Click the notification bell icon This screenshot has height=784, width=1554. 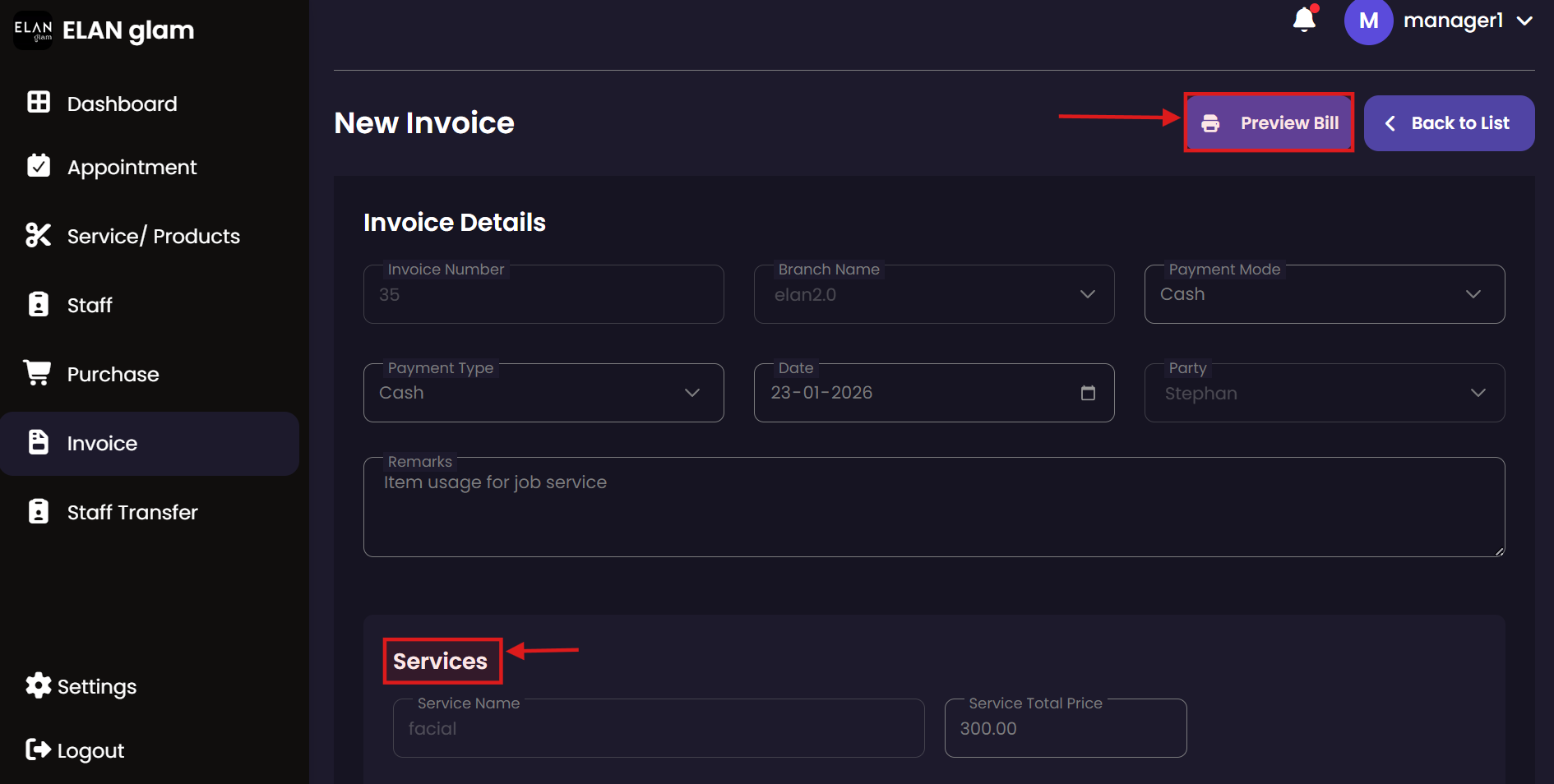(1304, 19)
